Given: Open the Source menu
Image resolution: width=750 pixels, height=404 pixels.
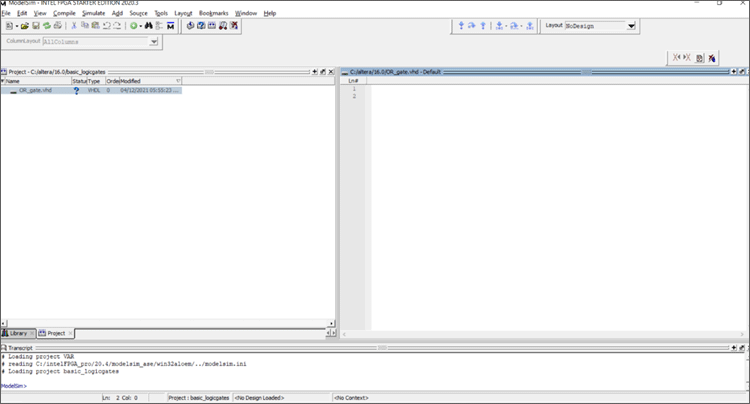Looking at the screenshot, I should click(138, 13).
